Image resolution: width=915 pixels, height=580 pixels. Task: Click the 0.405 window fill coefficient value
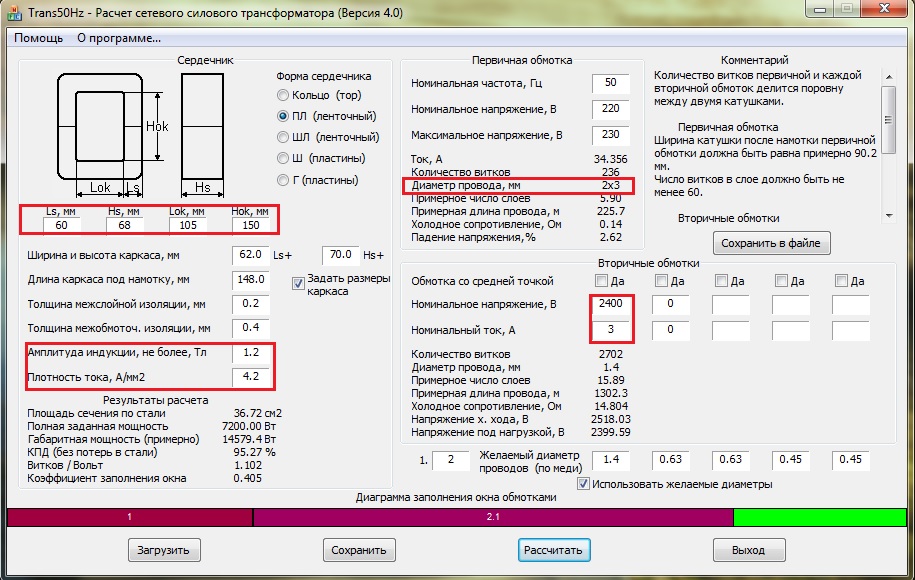click(x=247, y=478)
